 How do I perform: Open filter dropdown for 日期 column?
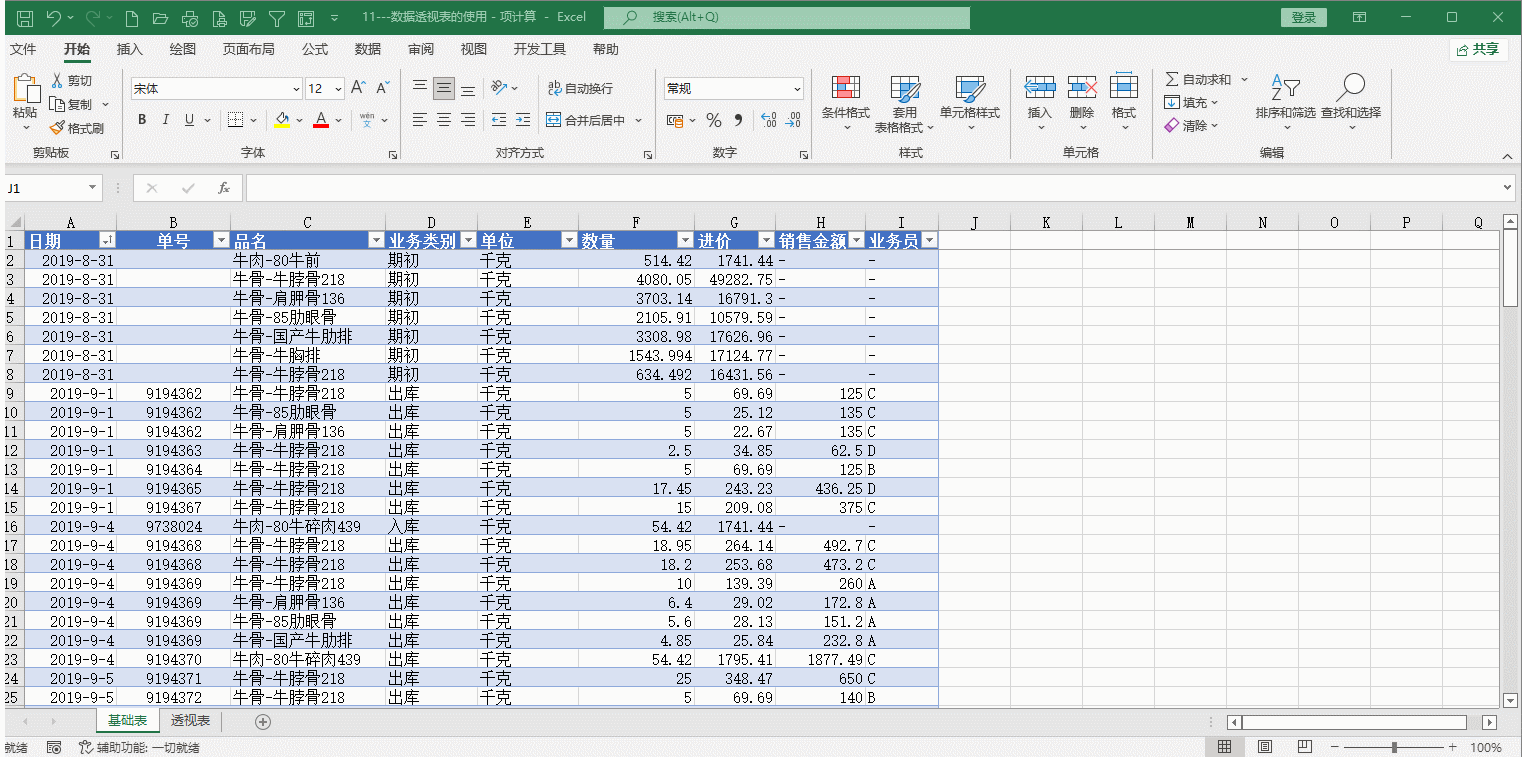pyautogui.click(x=107, y=241)
